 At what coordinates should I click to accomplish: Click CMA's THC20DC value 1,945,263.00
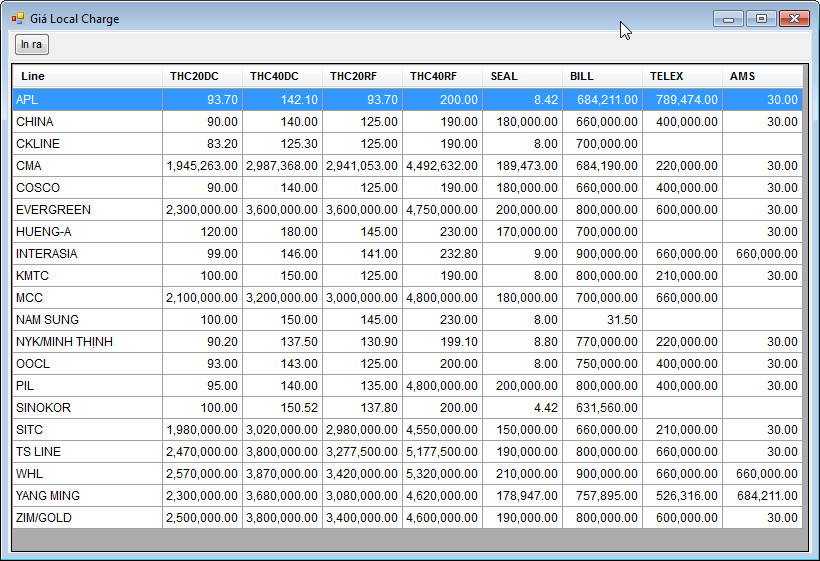202,166
